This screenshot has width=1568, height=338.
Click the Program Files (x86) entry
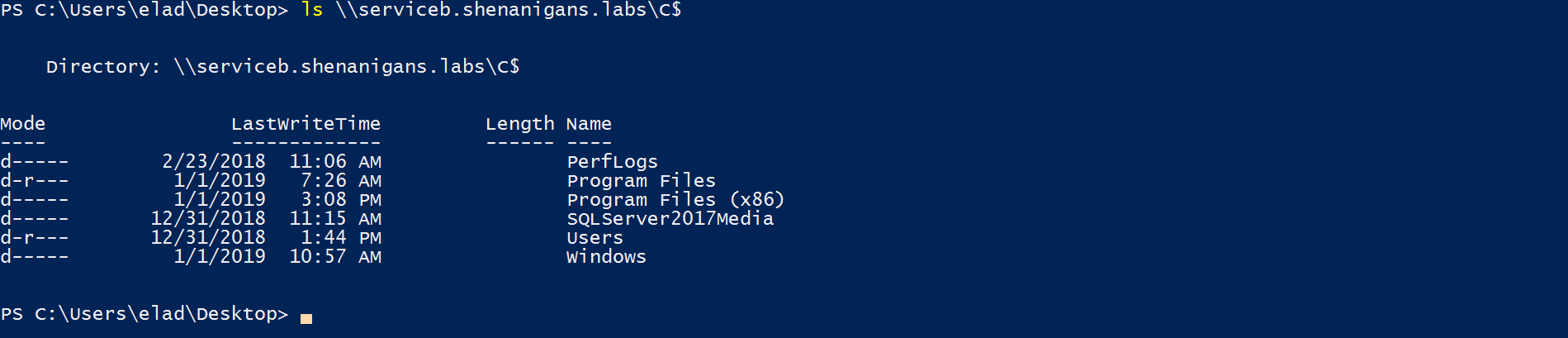pos(675,199)
